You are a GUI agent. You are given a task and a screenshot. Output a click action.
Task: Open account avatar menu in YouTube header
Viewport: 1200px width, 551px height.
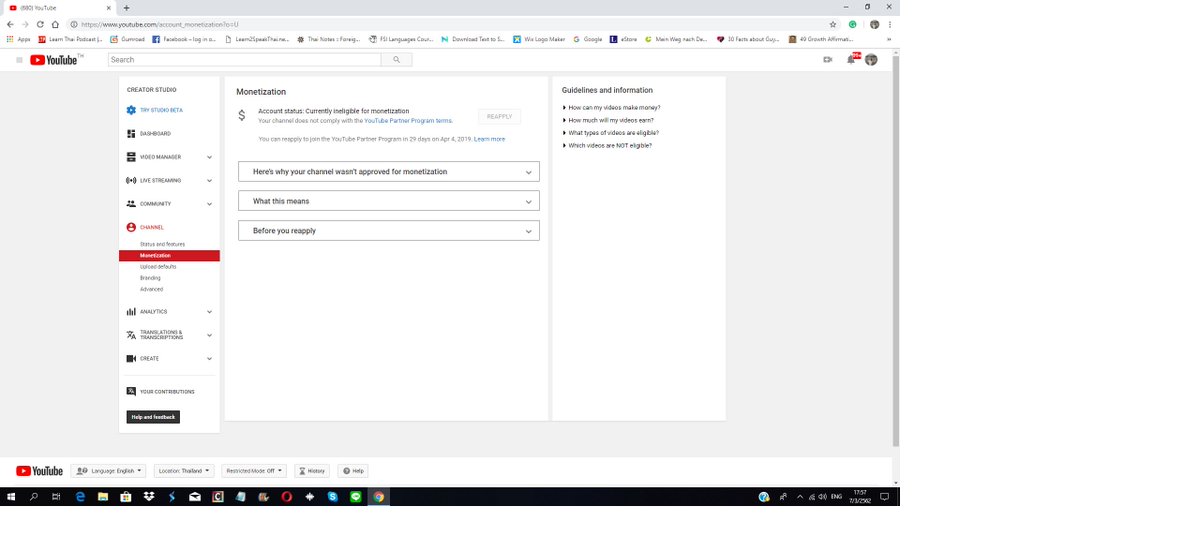point(871,60)
